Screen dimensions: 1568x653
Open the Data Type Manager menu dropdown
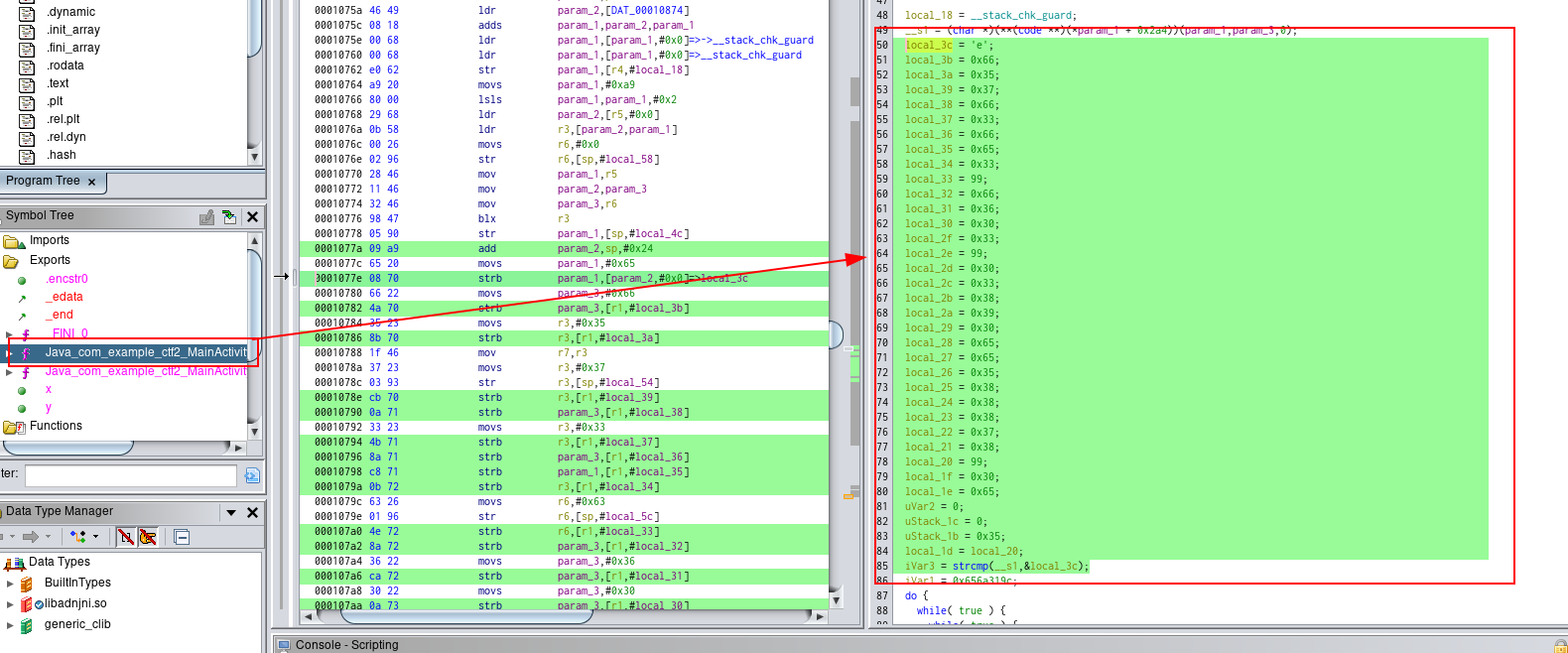pos(231,513)
